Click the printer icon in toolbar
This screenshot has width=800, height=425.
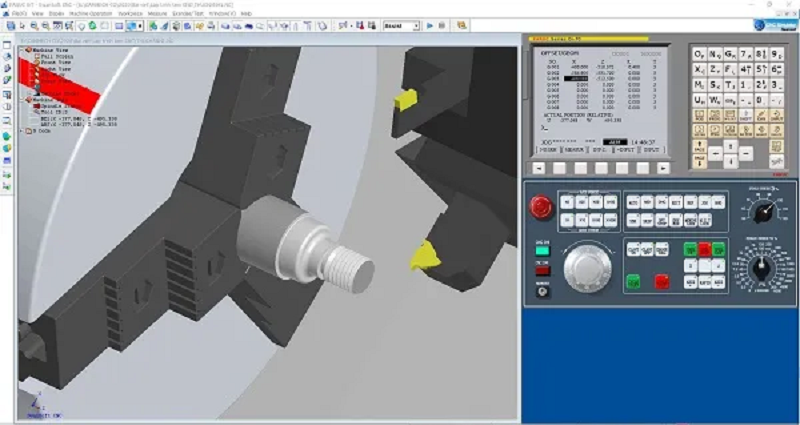pyautogui.click(x=211, y=26)
